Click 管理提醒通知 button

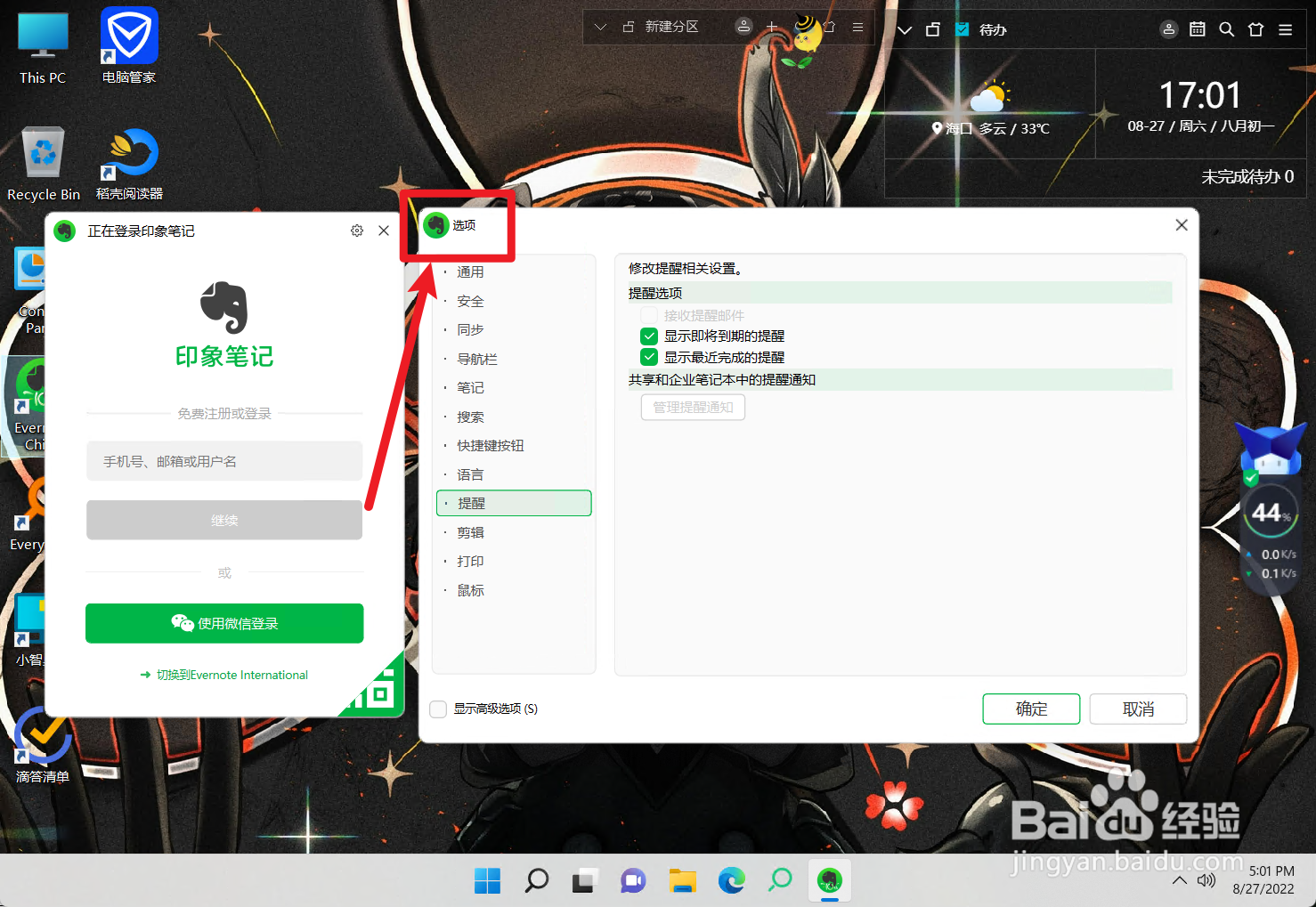pyautogui.click(x=693, y=407)
